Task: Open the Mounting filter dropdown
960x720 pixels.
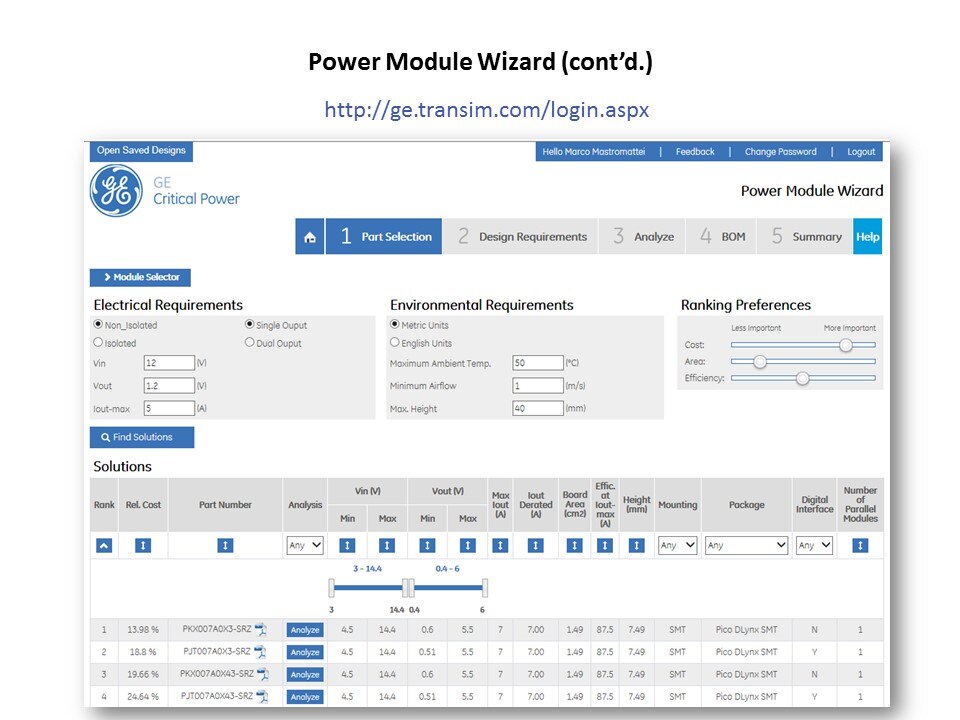Action: 677,545
